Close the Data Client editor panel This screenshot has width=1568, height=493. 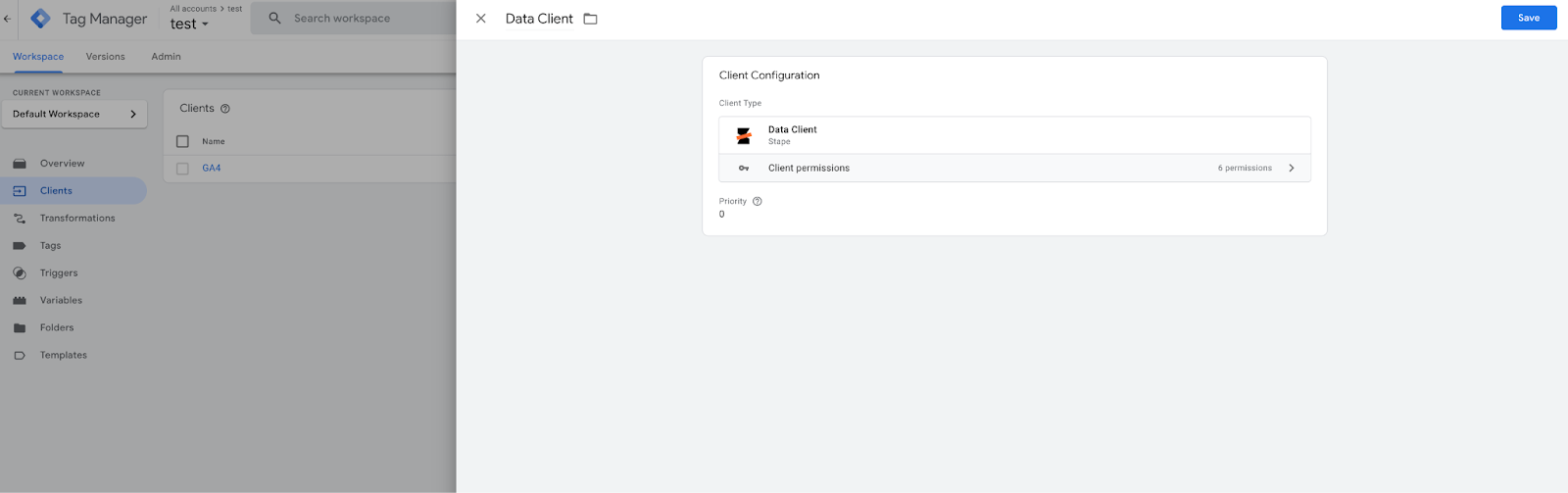pos(480,19)
